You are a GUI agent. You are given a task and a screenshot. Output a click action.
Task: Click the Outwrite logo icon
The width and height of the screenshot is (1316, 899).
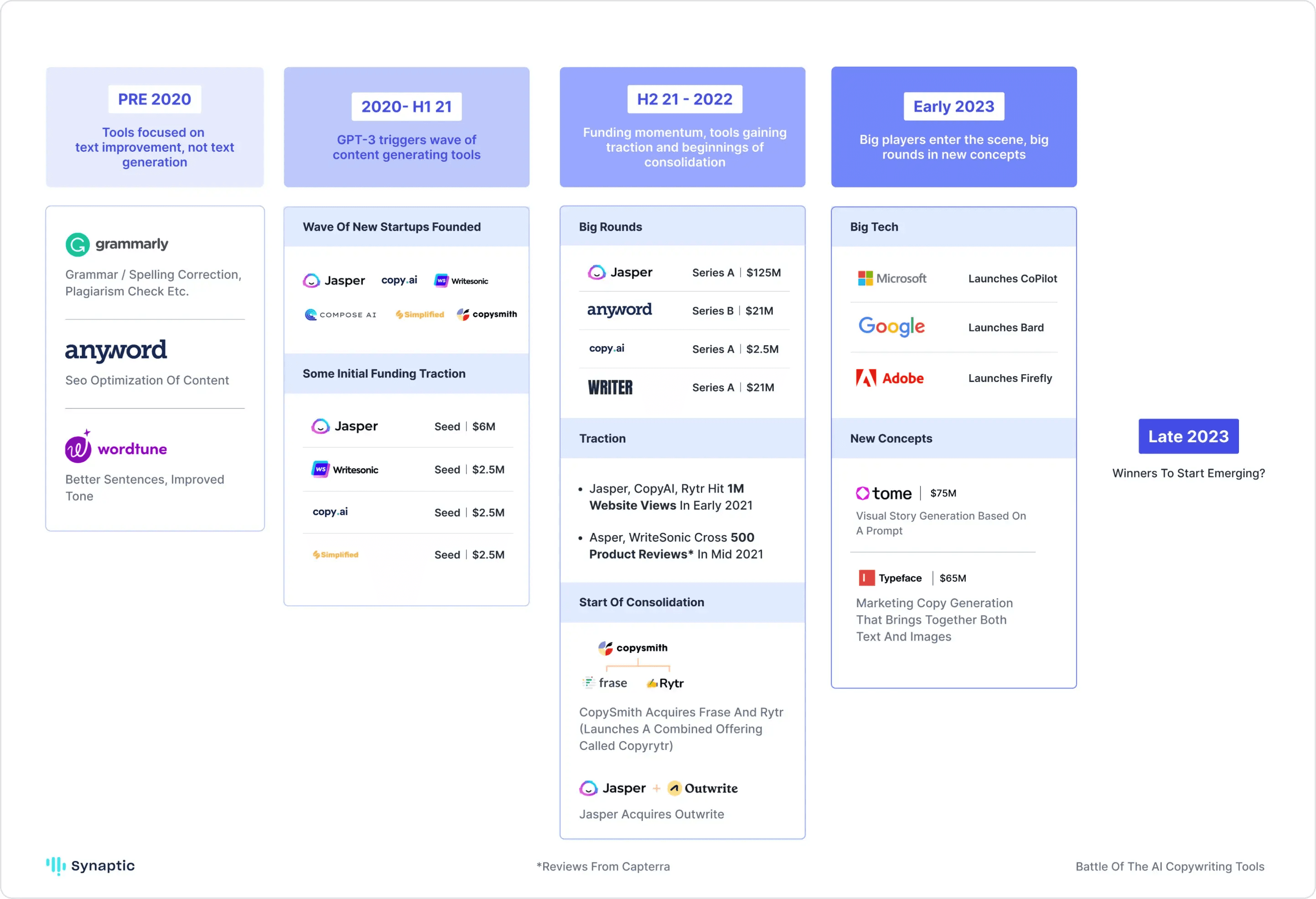click(x=674, y=788)
